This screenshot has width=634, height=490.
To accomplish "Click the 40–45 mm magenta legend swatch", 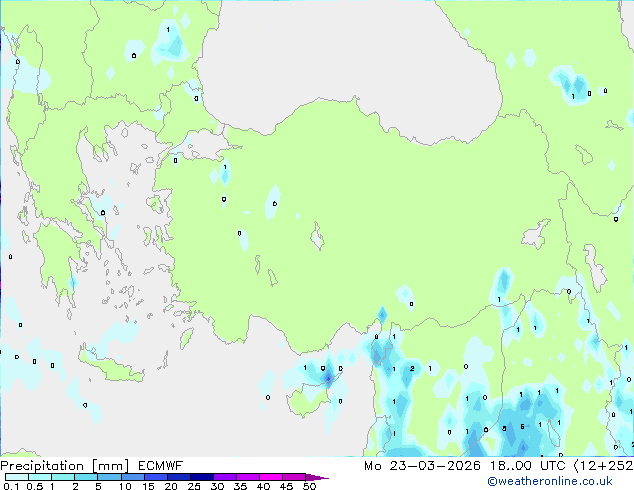I will 271,477.
